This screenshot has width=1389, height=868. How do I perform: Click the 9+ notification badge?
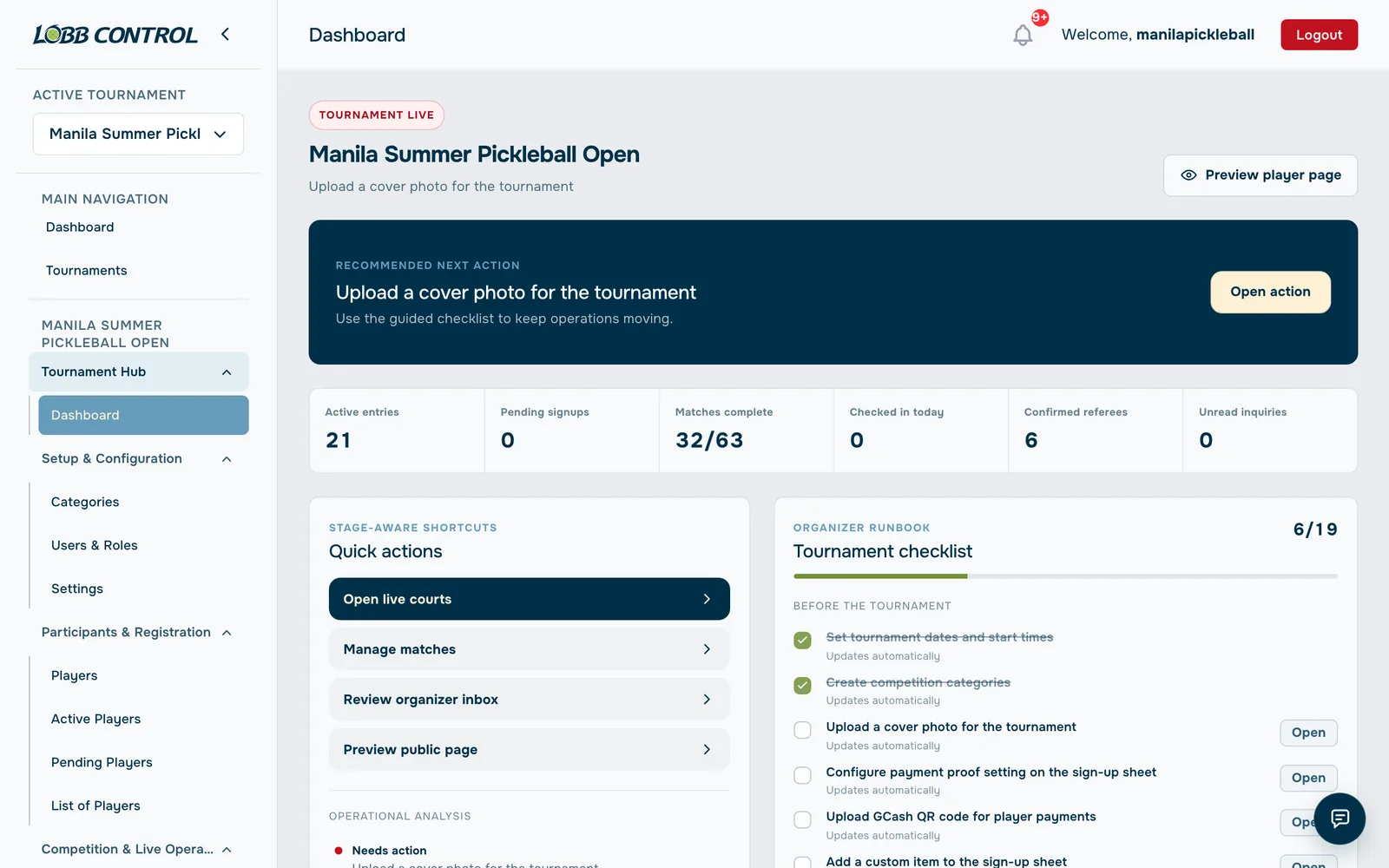pyautogui.click(x=1040, y=17)
